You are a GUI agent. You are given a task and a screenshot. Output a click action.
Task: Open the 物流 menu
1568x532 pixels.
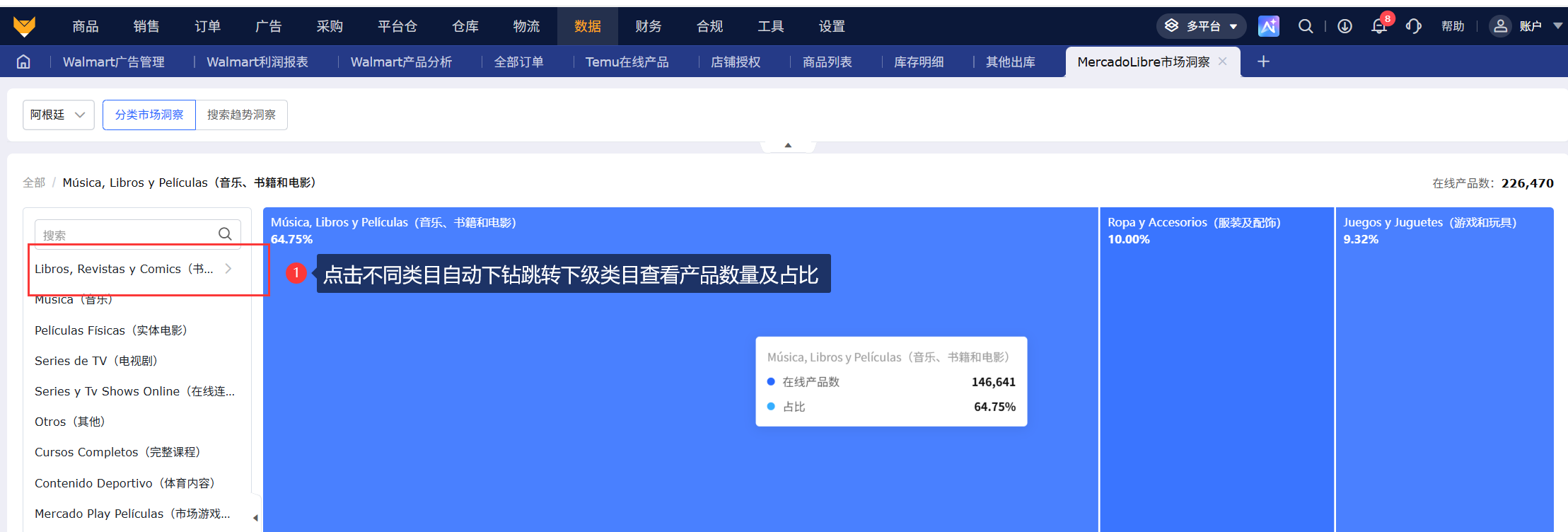pos(526,26)
